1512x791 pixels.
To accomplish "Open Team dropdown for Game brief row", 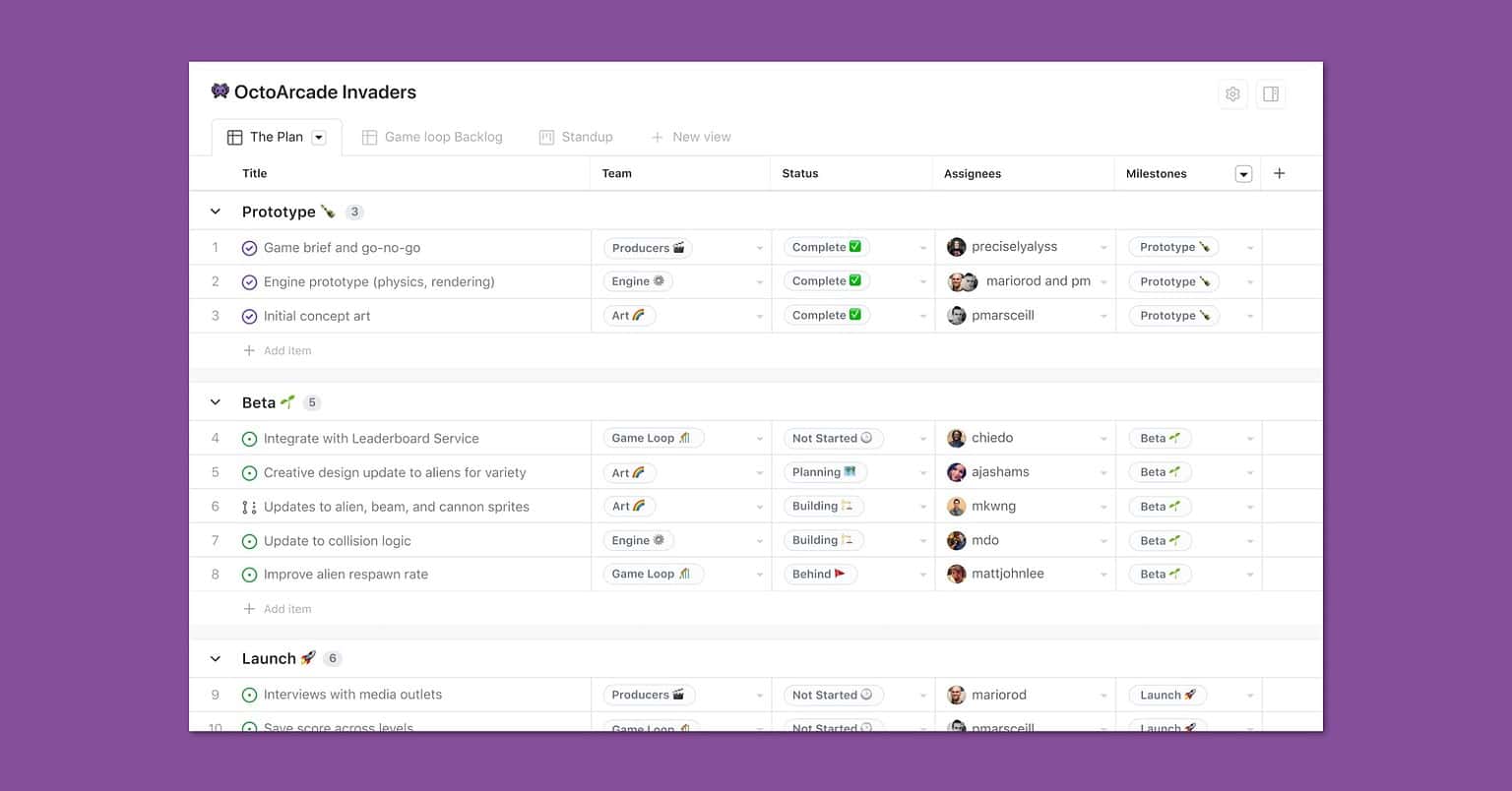I will (x=759, y=248).
